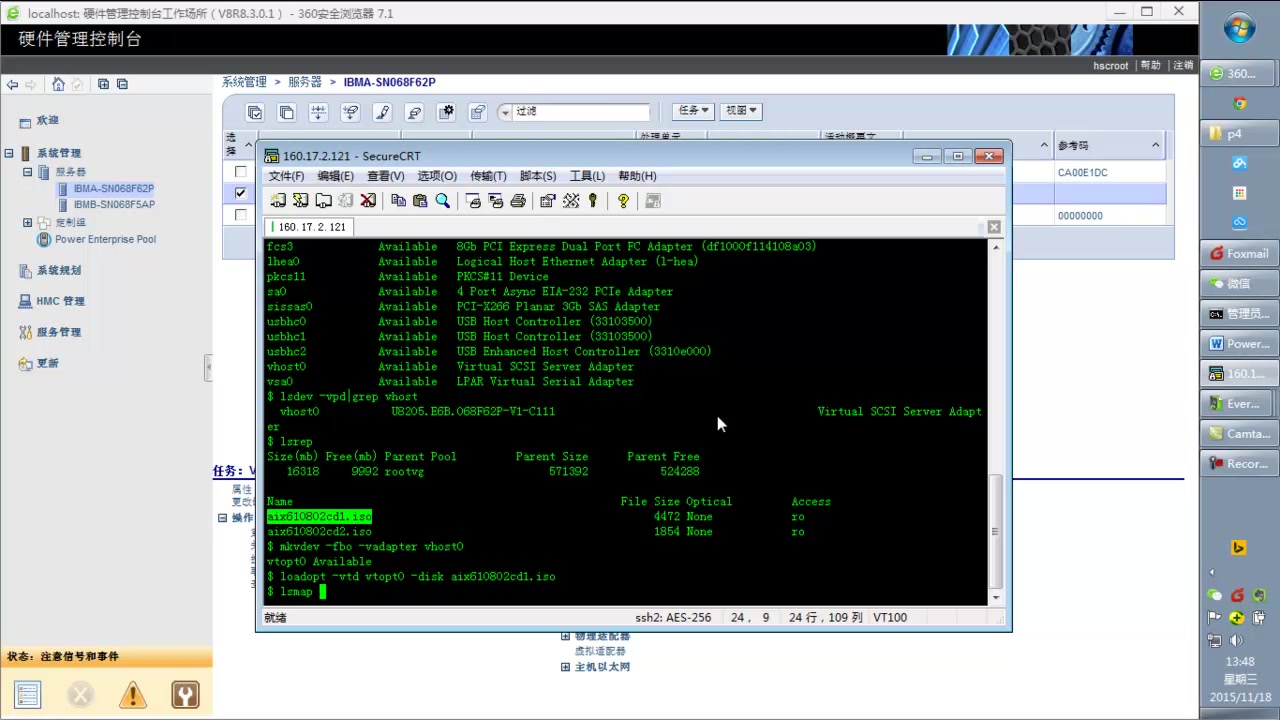Screen dimensions: 1280x720
Task: Click Foxmail in the taskbar
Action: pos(1239,254)
